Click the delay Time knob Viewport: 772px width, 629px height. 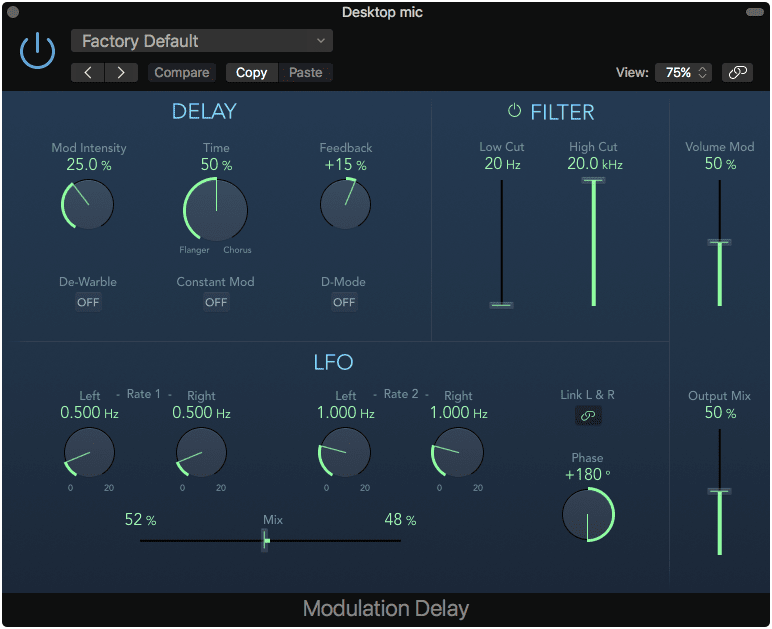click(x=216, y=210)
